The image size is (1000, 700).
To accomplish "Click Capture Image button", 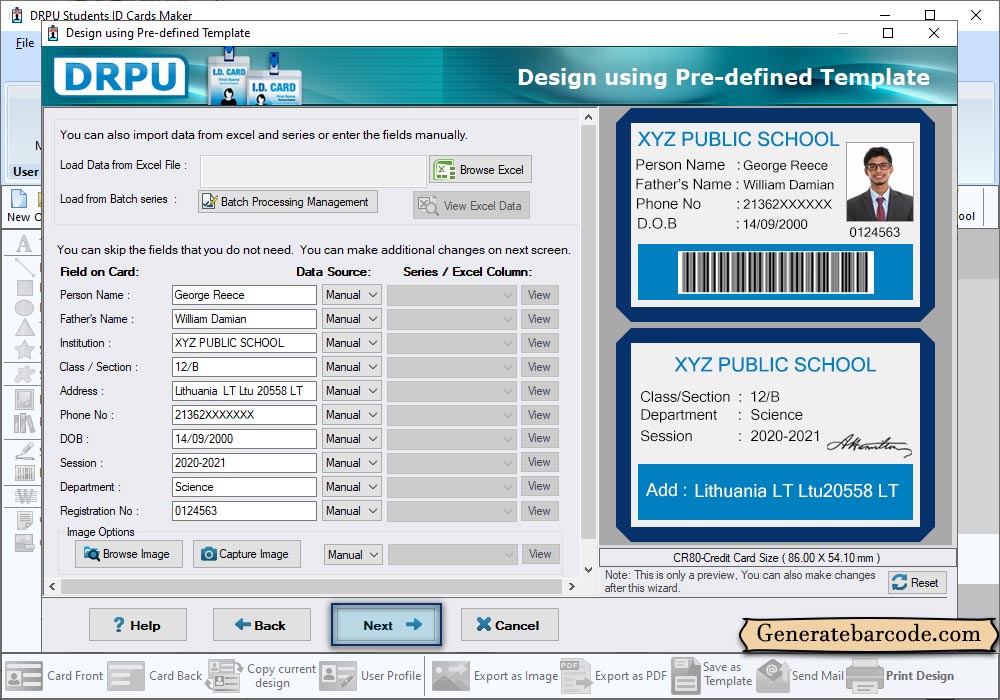I will (246, 554).
